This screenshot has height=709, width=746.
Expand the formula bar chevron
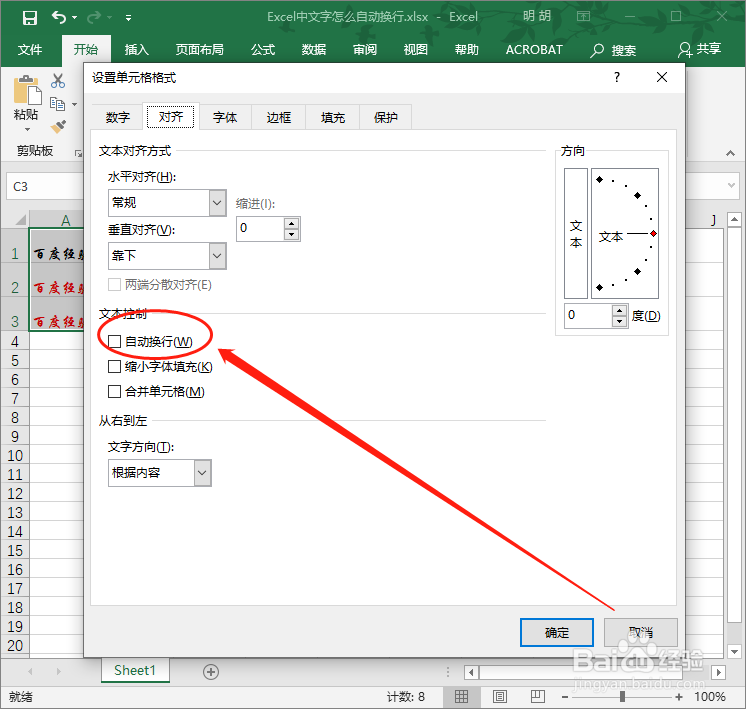(x=731, y=186)
